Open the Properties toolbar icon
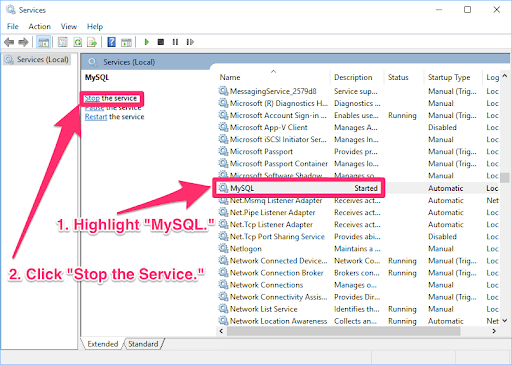Viewport: 512px width, 365px height. [x=63, y=42]
